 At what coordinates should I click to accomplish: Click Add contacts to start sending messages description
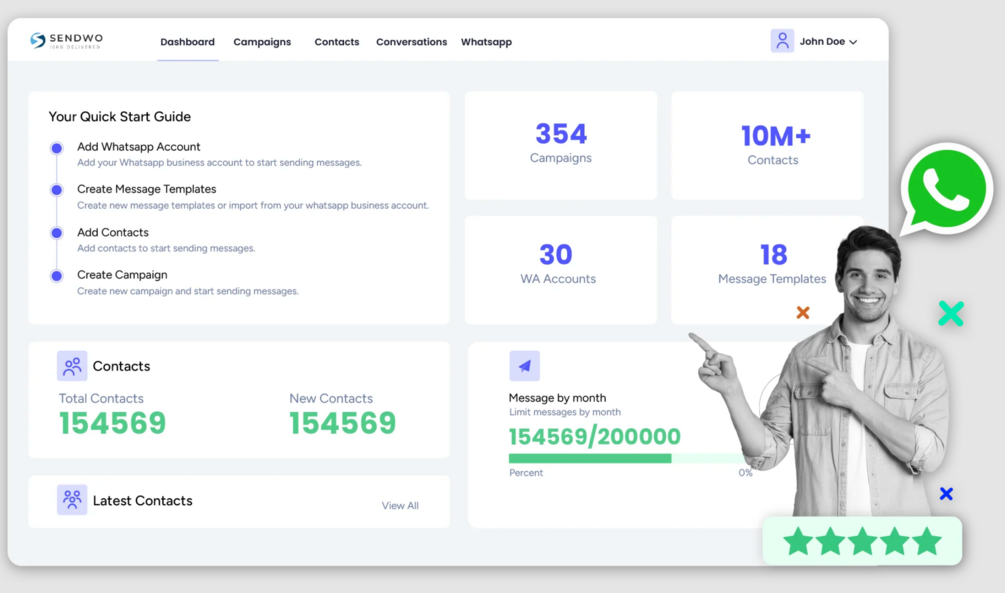pos(166,248)
